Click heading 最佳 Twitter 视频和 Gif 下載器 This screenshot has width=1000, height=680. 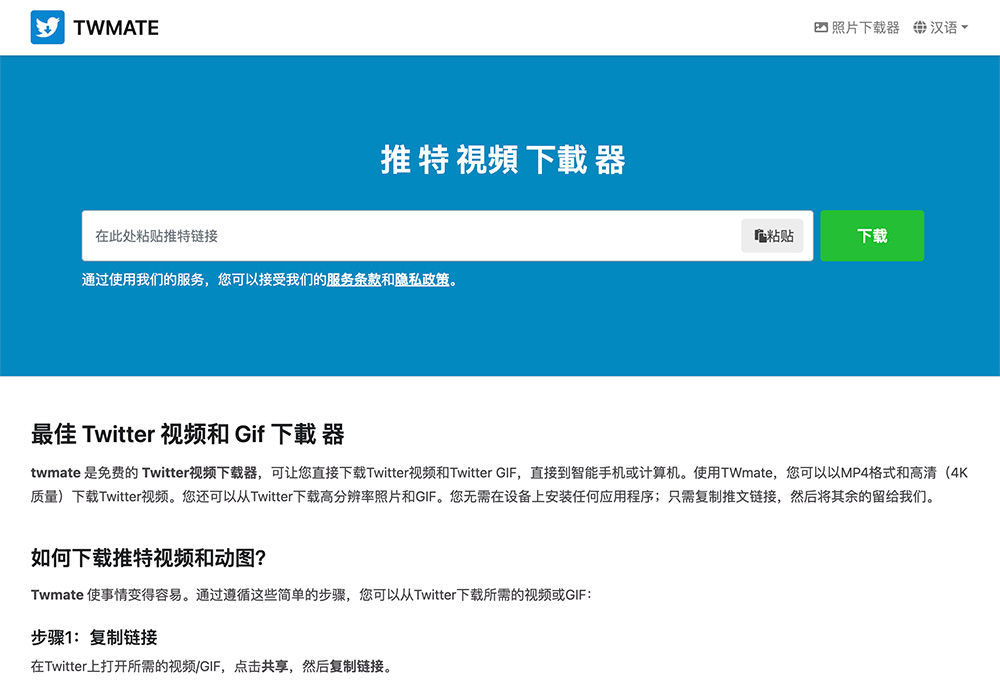(x=188, y=434)
